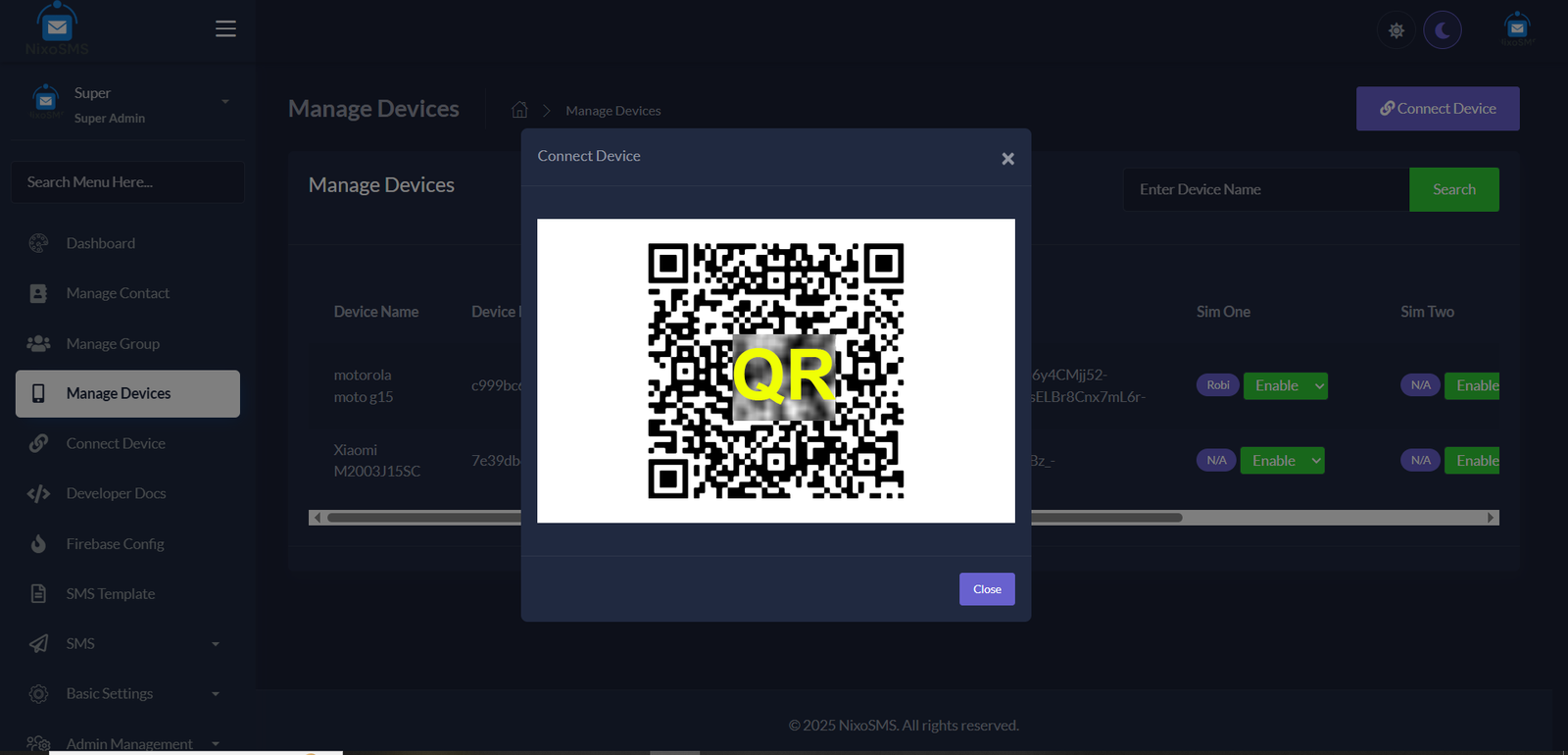
Task: Open the Xiaomi Sim Two Enable dropdown
Action: 1472,461
